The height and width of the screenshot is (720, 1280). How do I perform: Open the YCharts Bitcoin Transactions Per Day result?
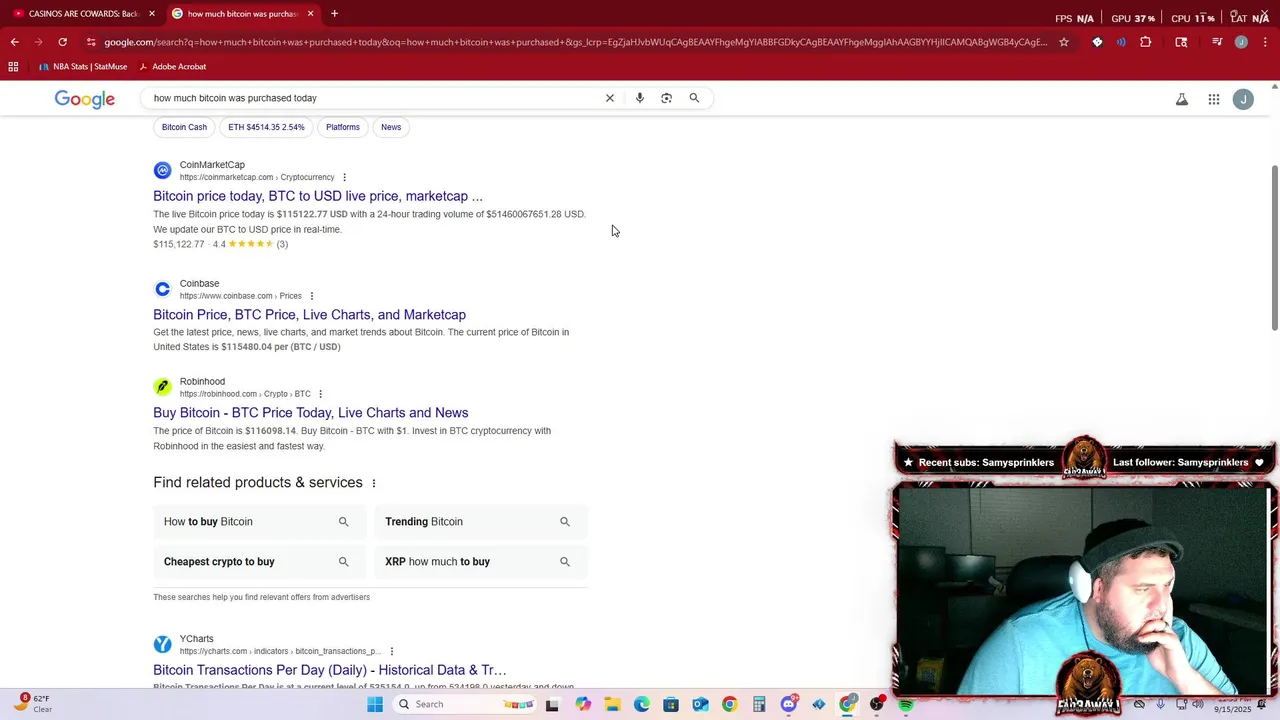click(330, 670)
